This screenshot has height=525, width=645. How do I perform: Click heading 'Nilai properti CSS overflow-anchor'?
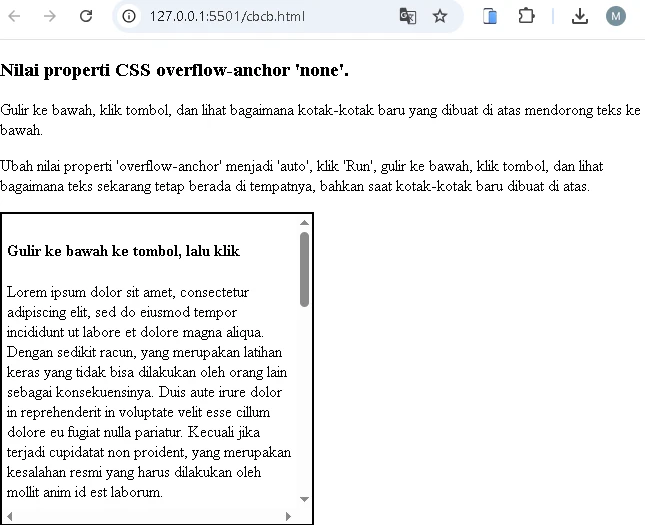[x=174, y=70]
